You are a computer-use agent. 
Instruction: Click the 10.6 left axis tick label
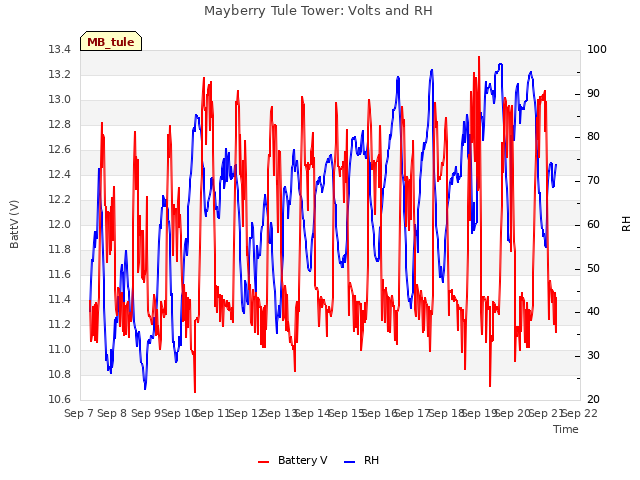pos(60,400)
